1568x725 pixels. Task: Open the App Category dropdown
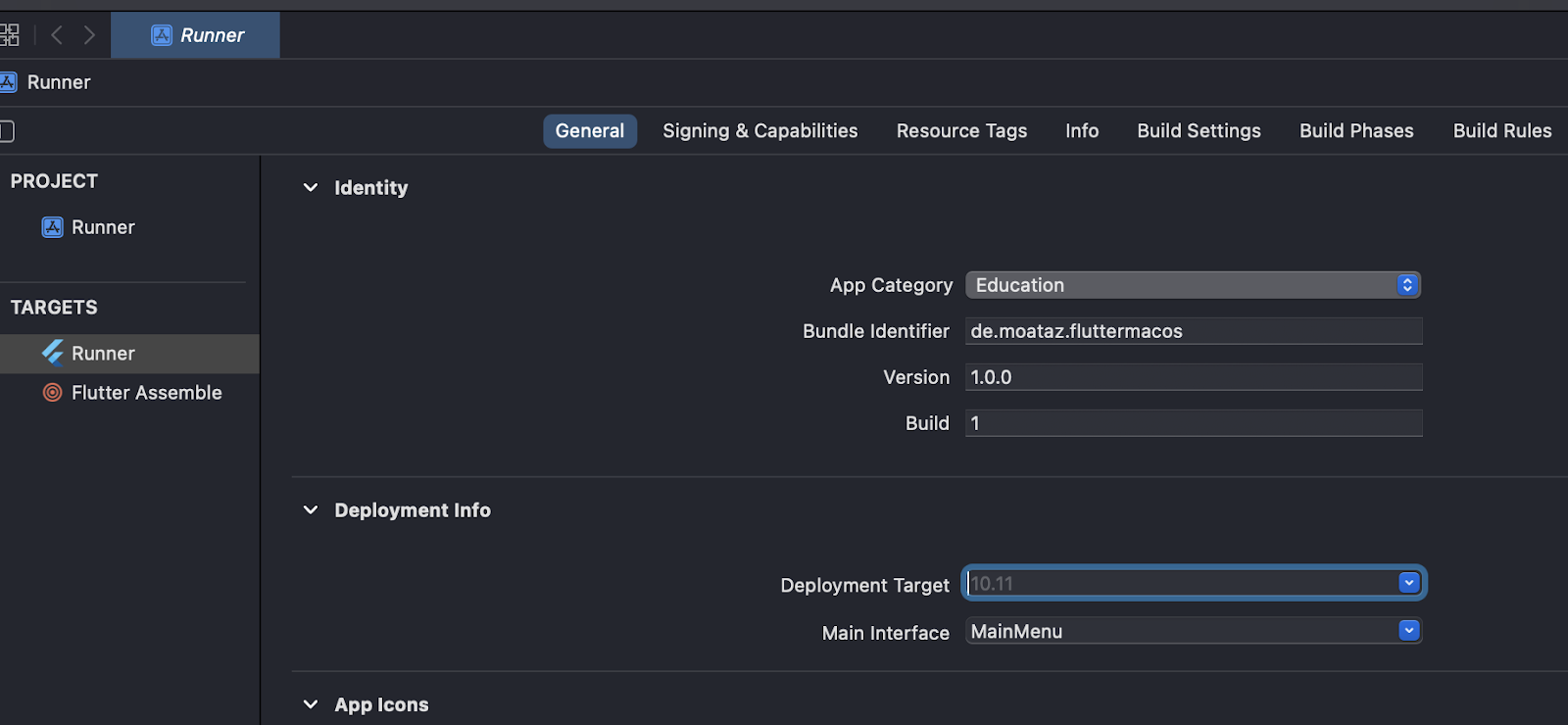coord(1193,285)
